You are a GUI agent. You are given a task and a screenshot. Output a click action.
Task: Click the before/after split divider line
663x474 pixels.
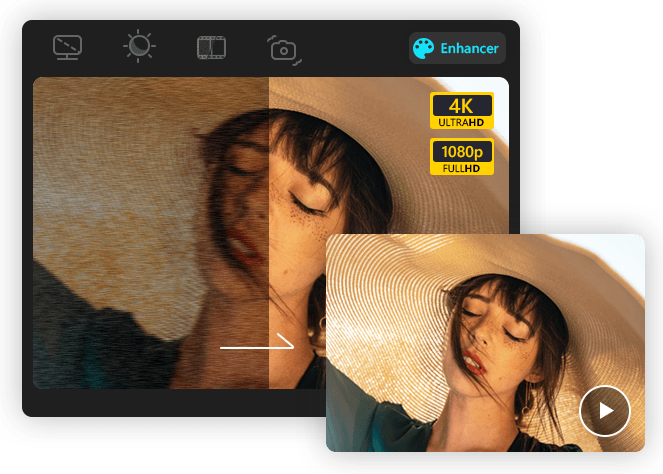[269, 233]
